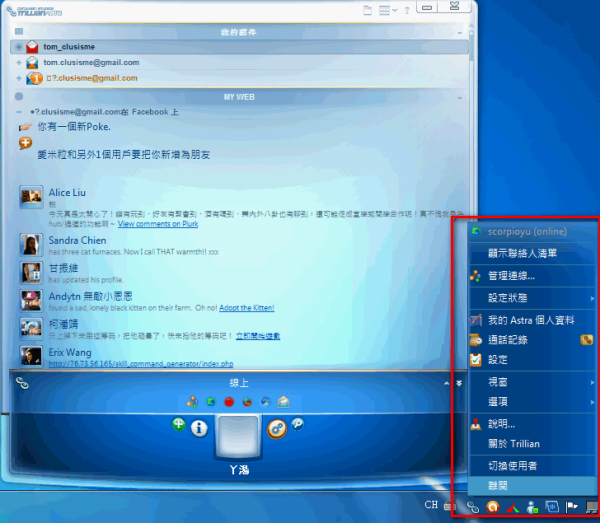This screenshot has width=600, height=523.
Task: Click the round info 'i' button
Action: [199, 429]
